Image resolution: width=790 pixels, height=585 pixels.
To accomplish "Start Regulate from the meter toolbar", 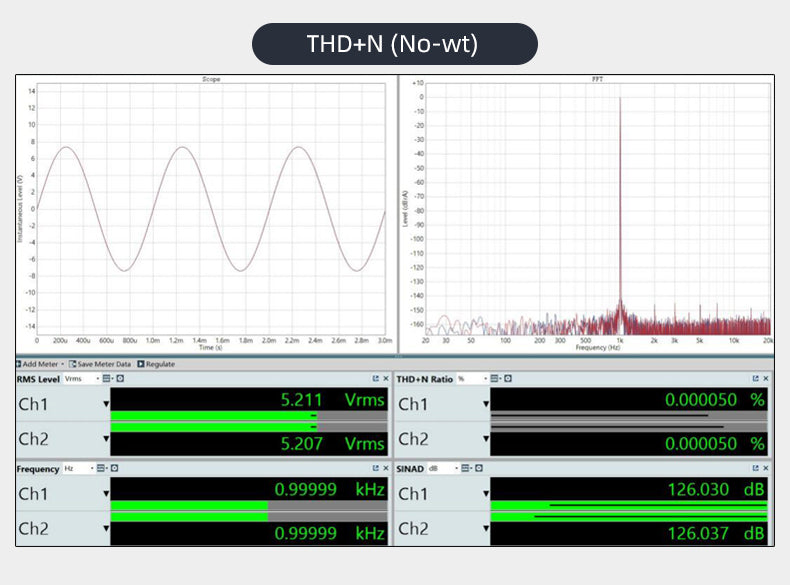I will pyautogui.click(x=155, y=364).
